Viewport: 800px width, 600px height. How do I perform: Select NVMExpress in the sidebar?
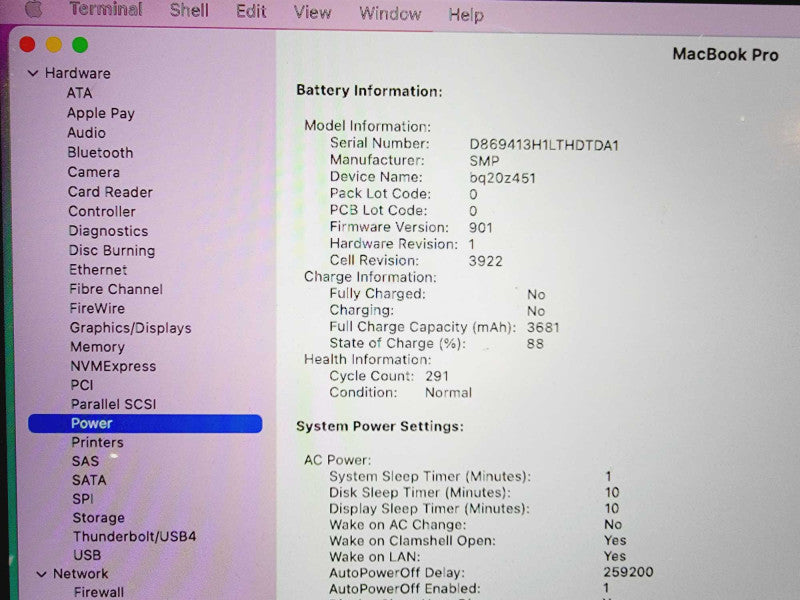pyautogui.click(x=113, y=366)
